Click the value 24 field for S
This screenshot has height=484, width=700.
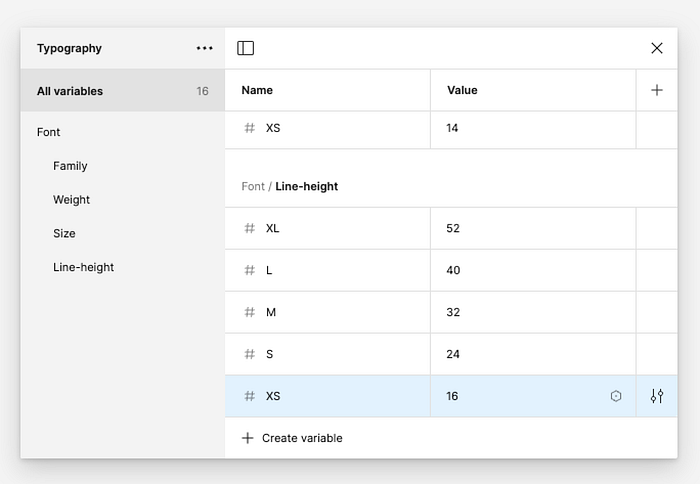pyautogui.click(x=453, y=354)
